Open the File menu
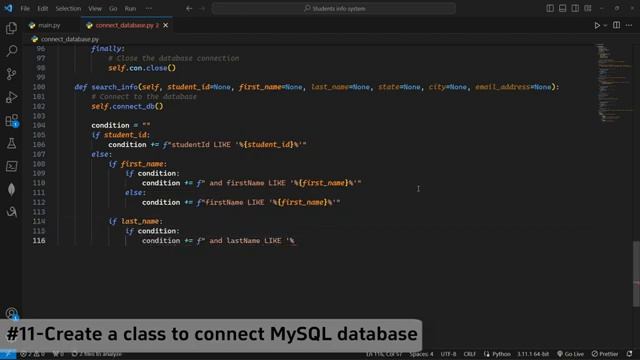 pyautogui.click(x=25, y=9)
